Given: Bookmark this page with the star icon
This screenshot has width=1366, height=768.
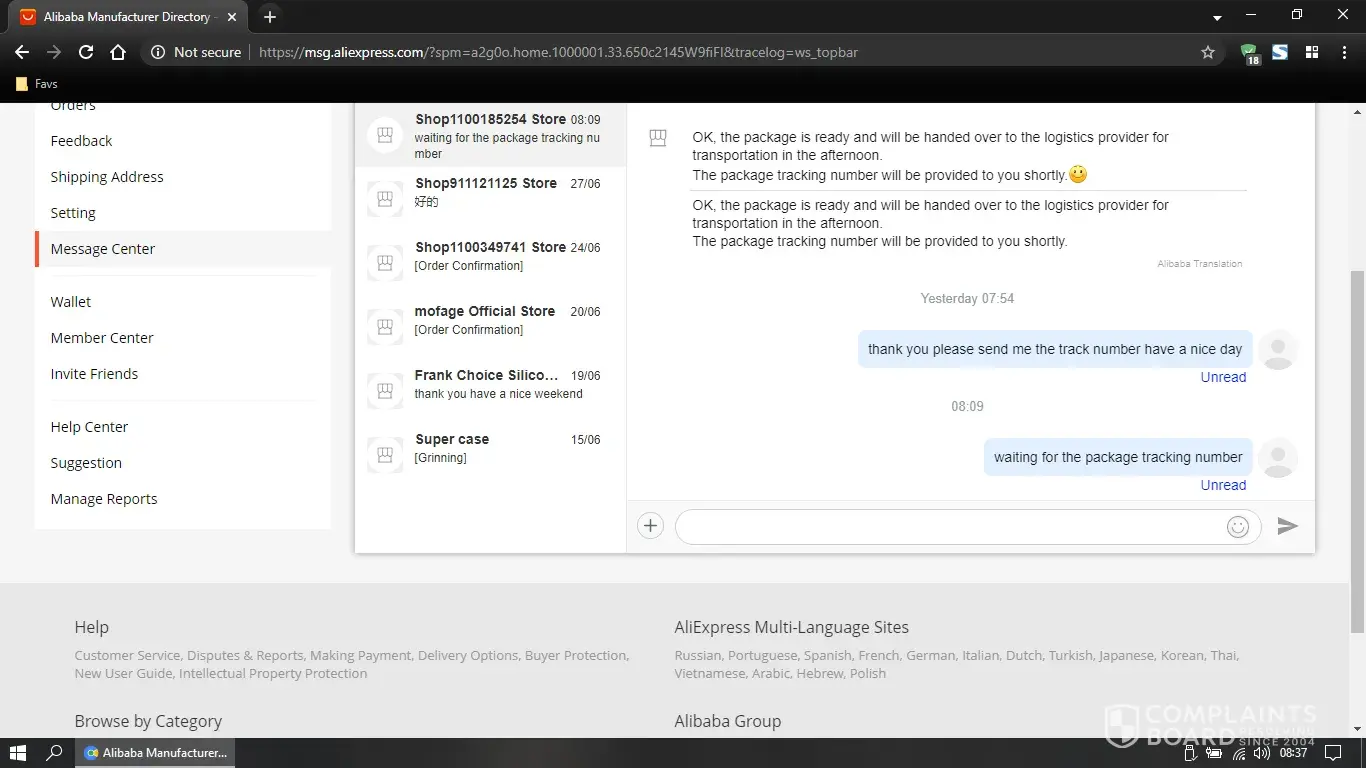Looking at the screenshot, I should (x=1207, y=52).
